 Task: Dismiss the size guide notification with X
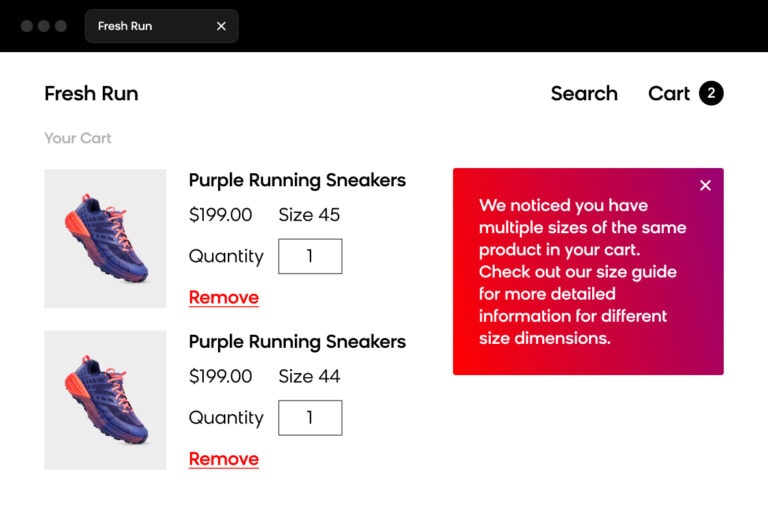click(x=705, y=185)
